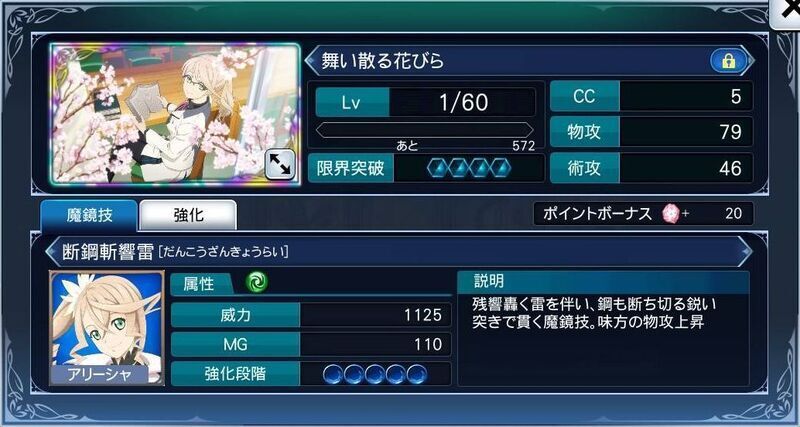Click the Lv label button
The width and height of the screenshot is (800, 427).
[352, 102]
